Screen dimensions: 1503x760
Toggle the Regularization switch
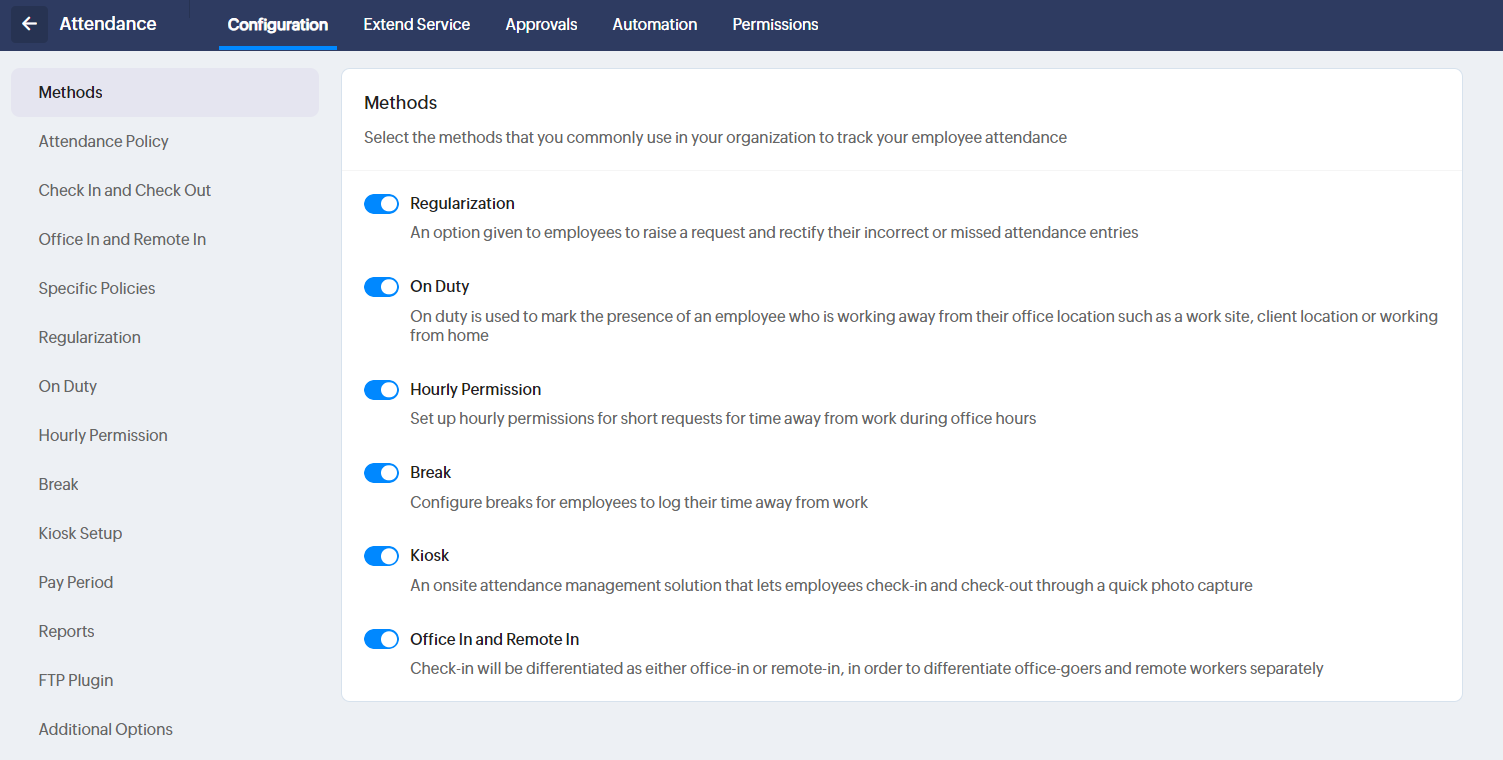click(x=381, y=204)
